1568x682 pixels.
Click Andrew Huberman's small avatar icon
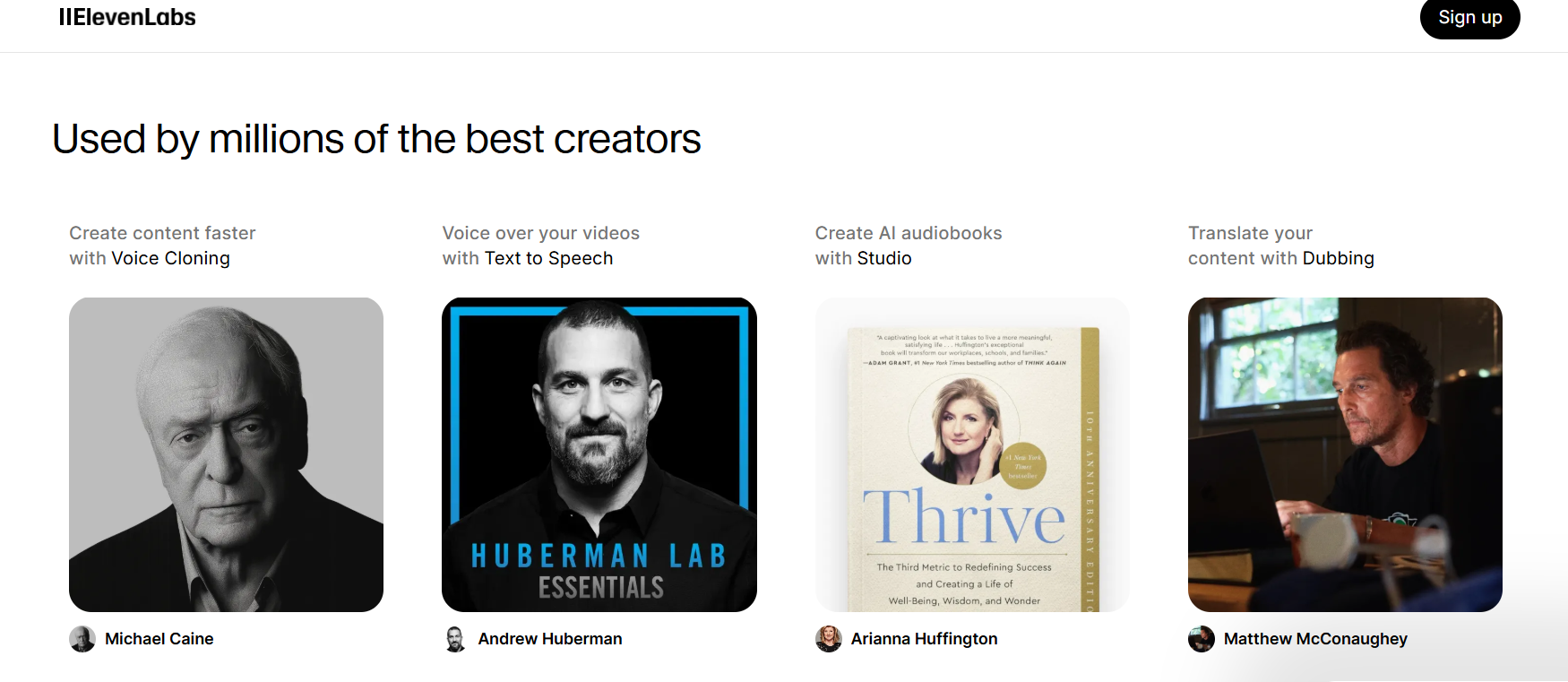point(455,639)
